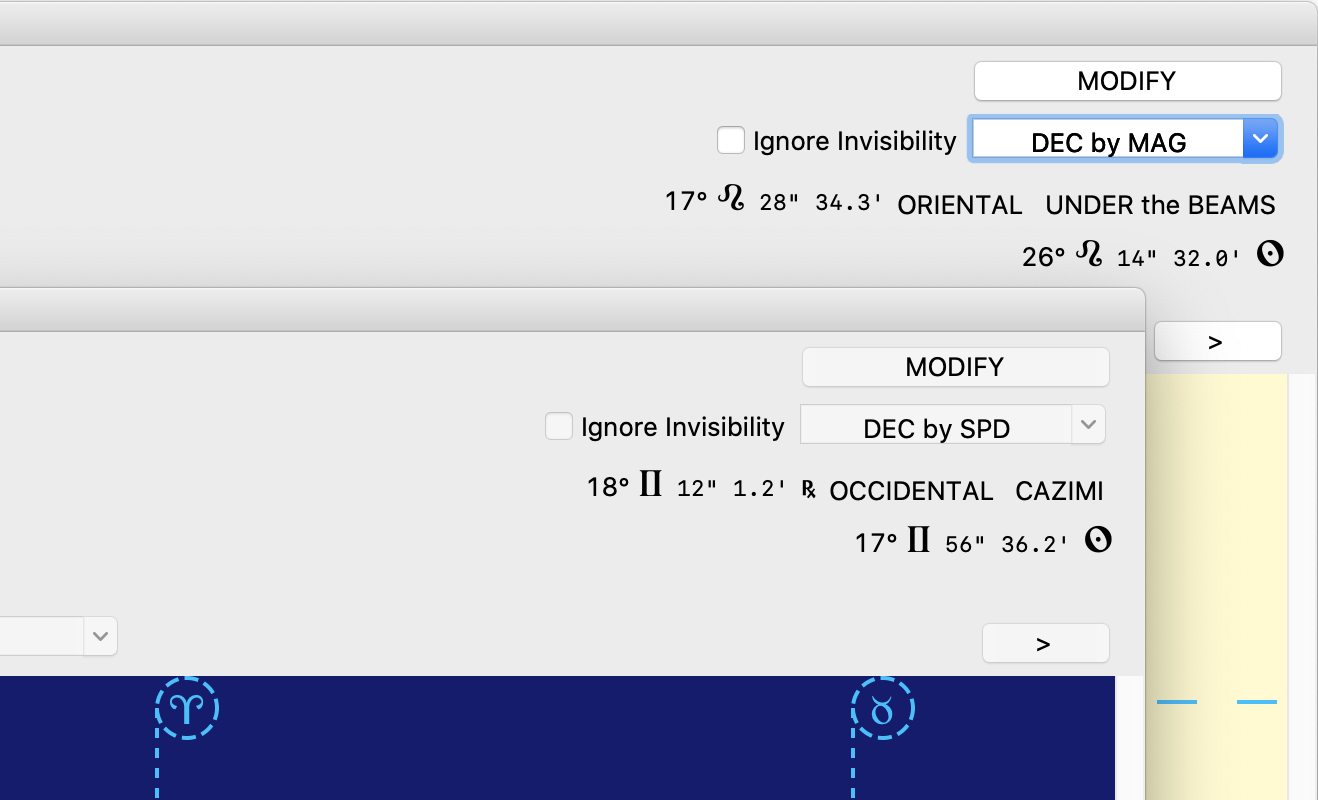Click the Leo glyph next to 26°
Image resolution: width=1318 pixels, height=800 pixels.
1088,255
